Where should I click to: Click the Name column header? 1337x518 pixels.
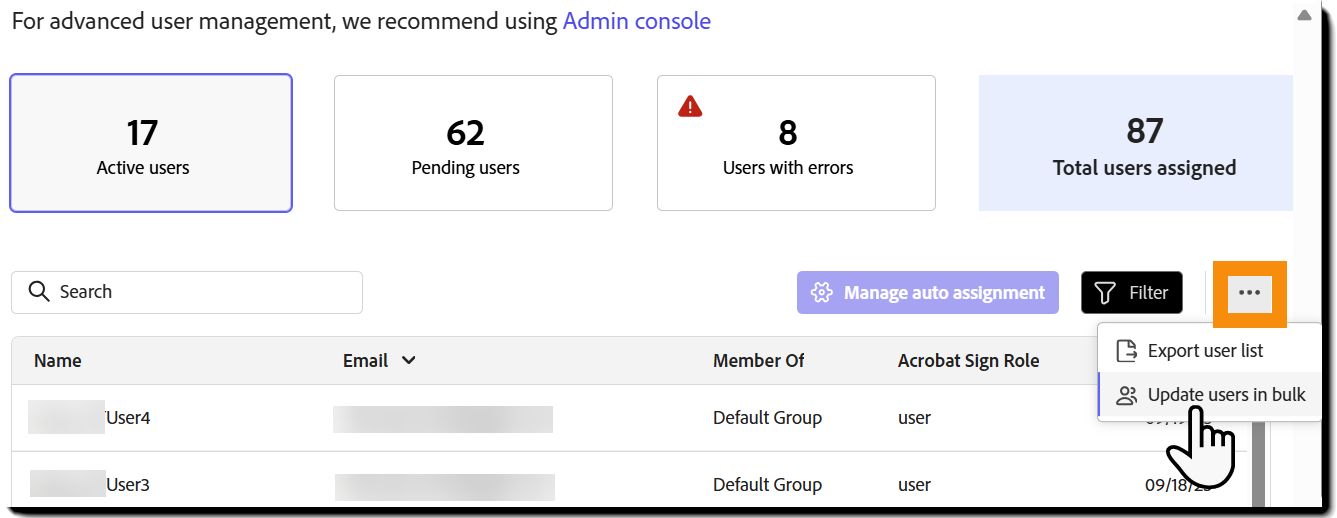coord(58,361)
